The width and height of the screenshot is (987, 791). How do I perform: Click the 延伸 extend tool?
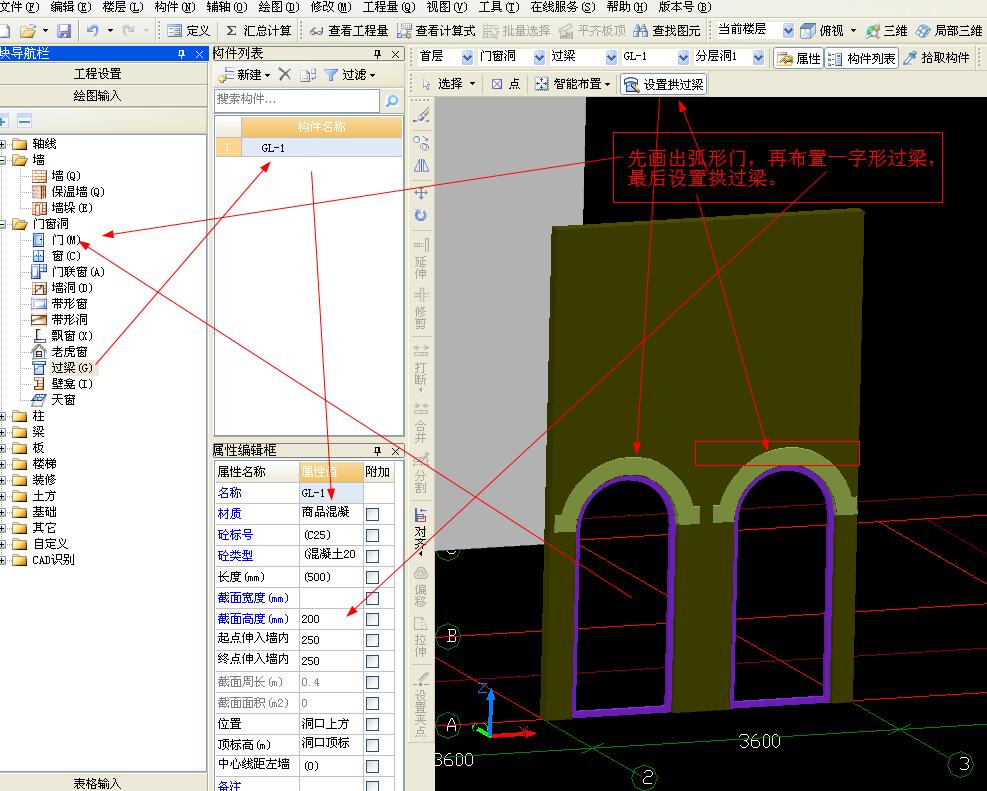420,259
